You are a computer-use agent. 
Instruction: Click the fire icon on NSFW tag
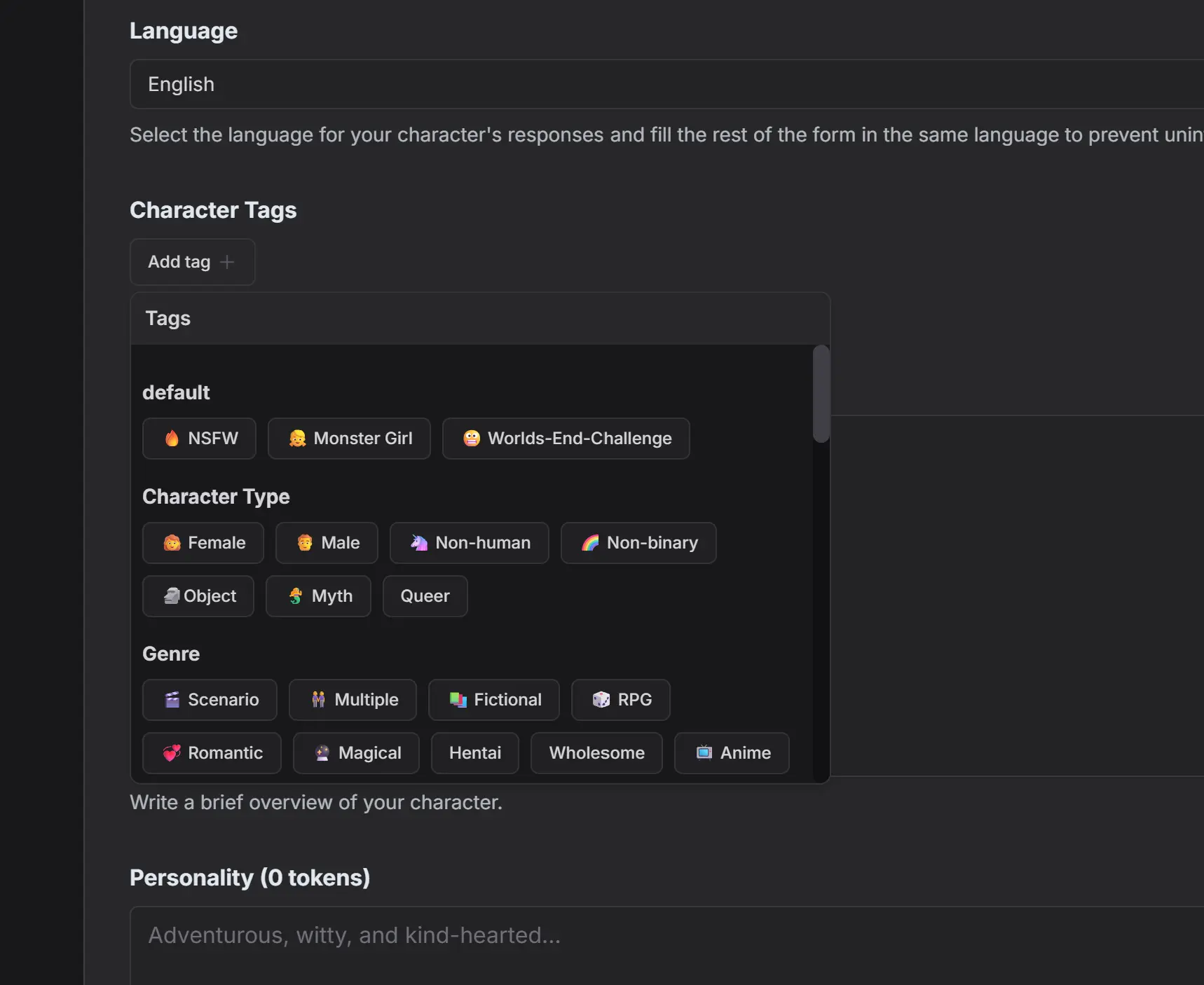[x=172, y=439]
